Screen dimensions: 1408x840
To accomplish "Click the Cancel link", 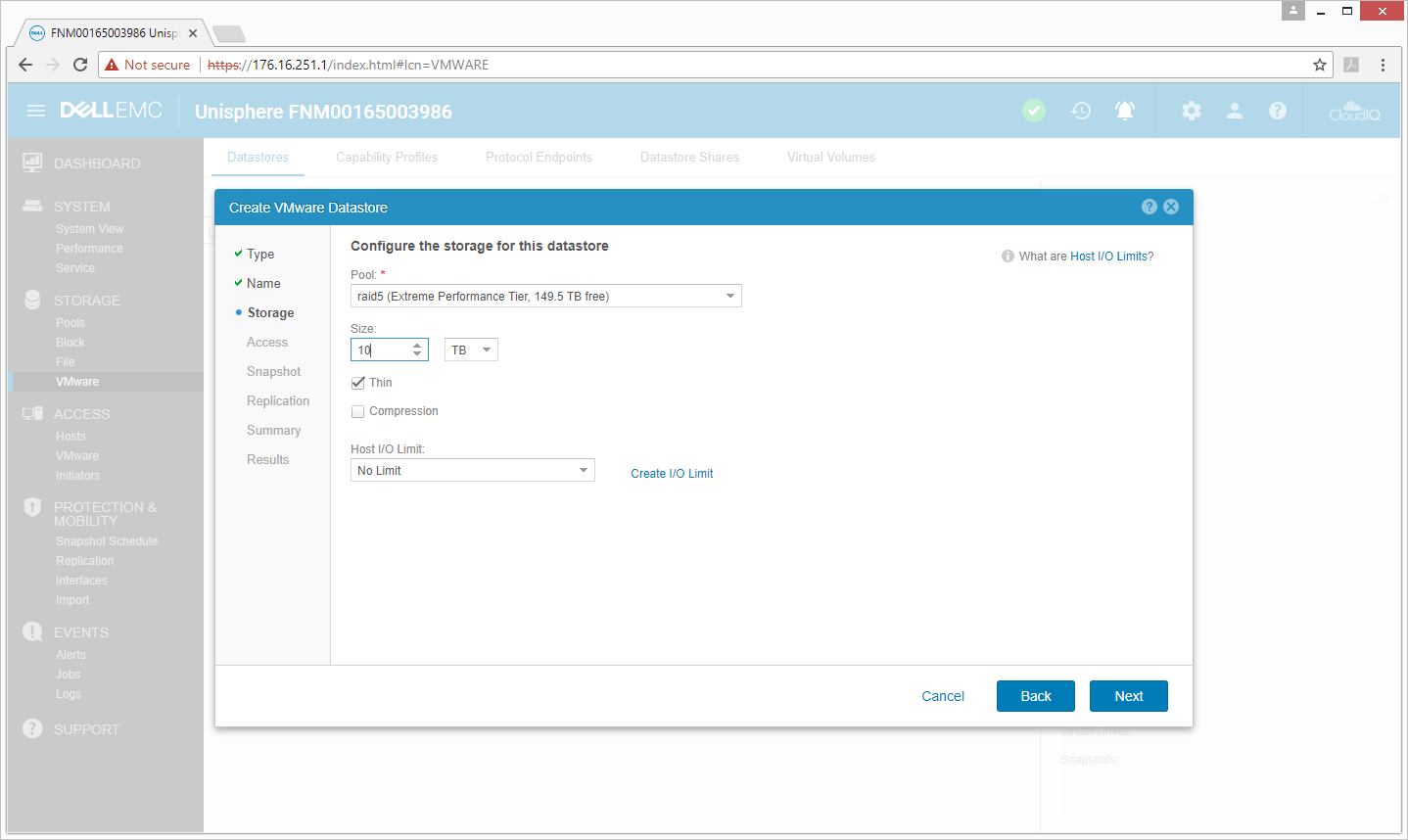I will point(943,696).
